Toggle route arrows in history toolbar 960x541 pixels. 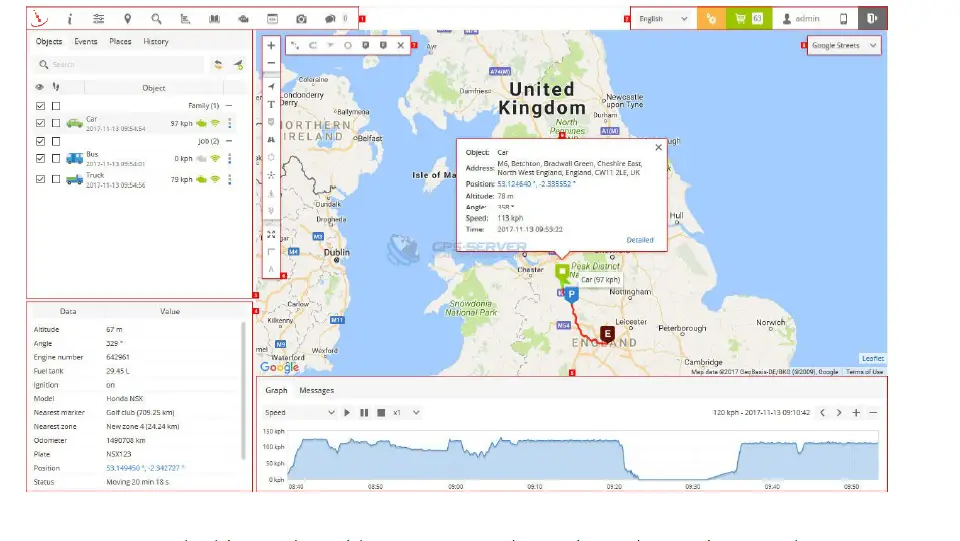(330, 45)
